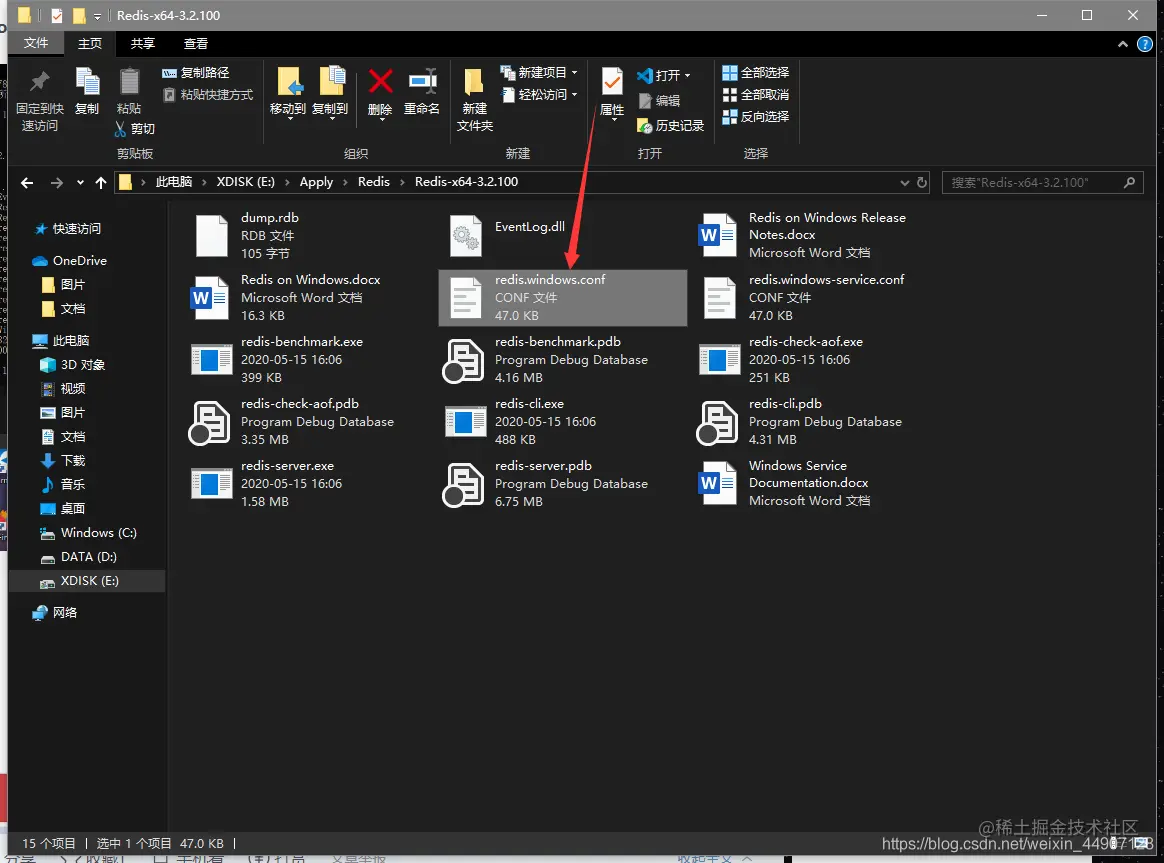1164x863 pixels.
Task: Click Invert Selection in ribbon
Action: pyautogui.click(x=756, y=117)
